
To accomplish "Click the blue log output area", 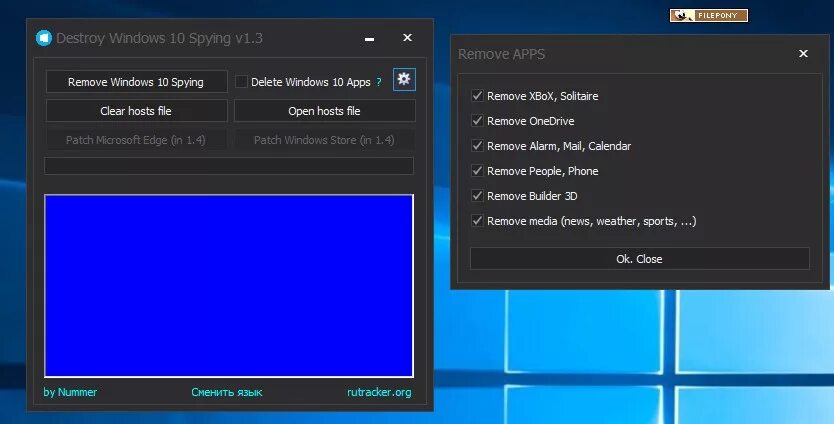I will [229, 286].
